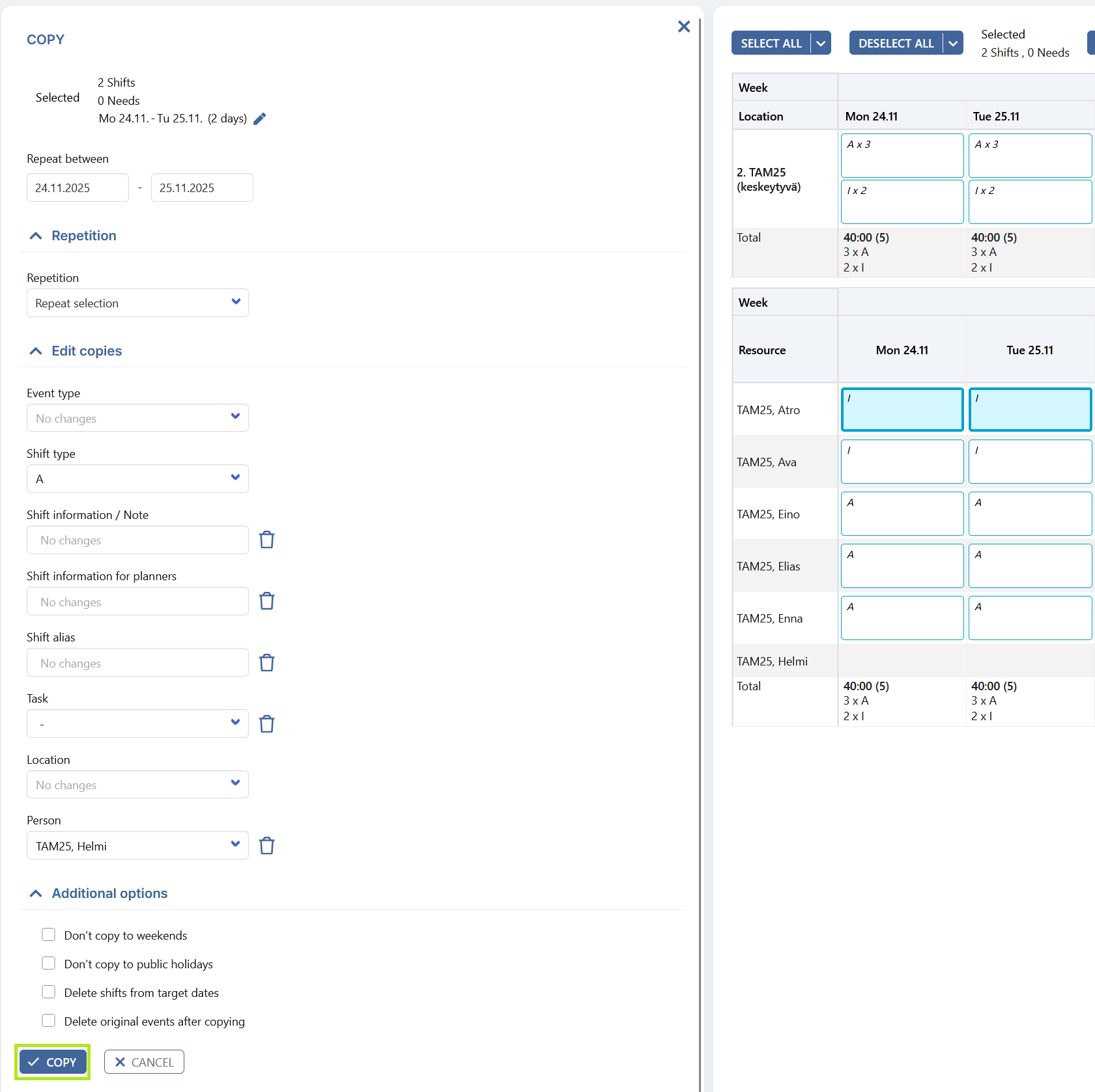Open the Event type dropdown

coord(137,418)
